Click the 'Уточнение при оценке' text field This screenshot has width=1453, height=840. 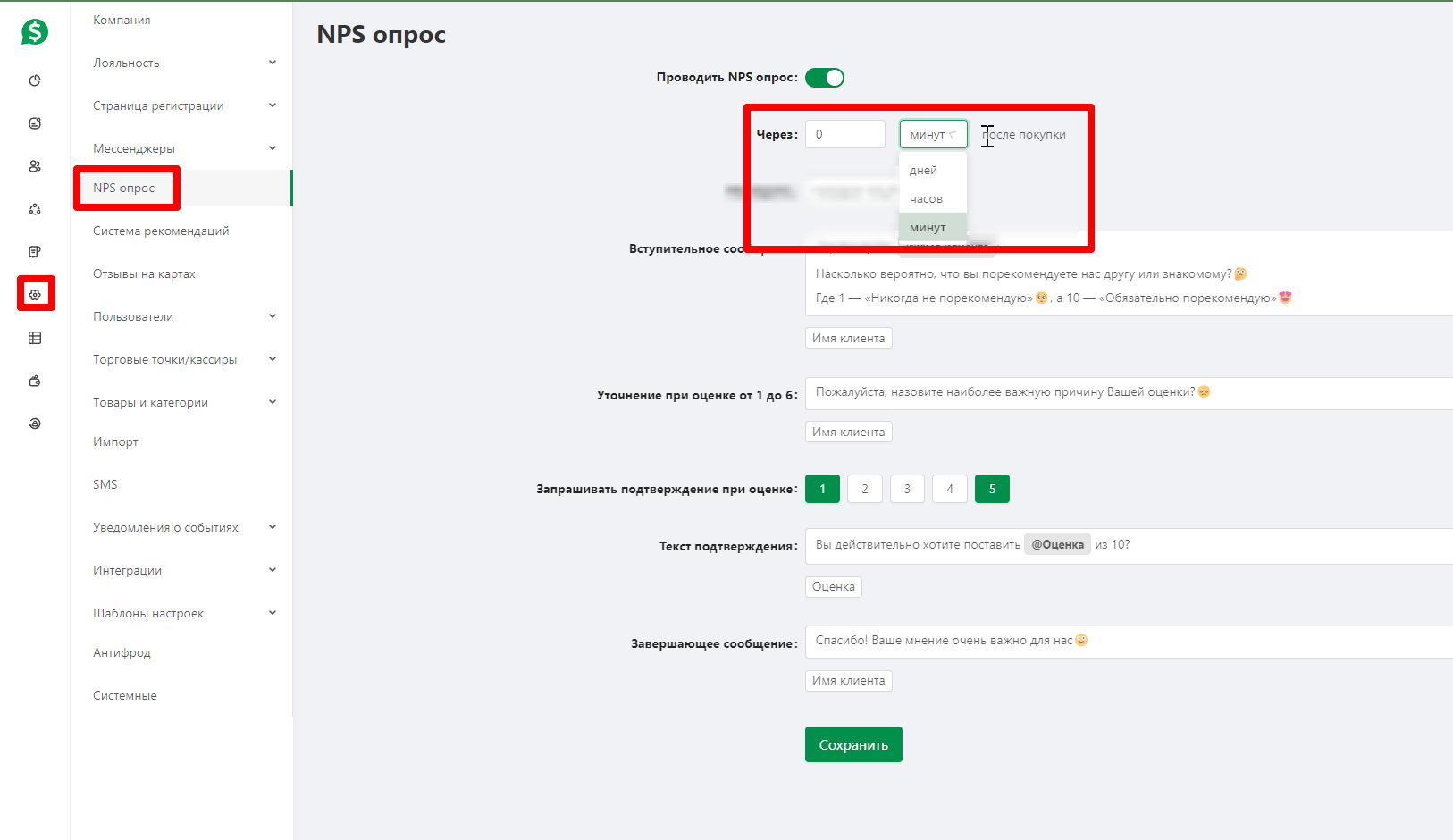click(1129, 393)
